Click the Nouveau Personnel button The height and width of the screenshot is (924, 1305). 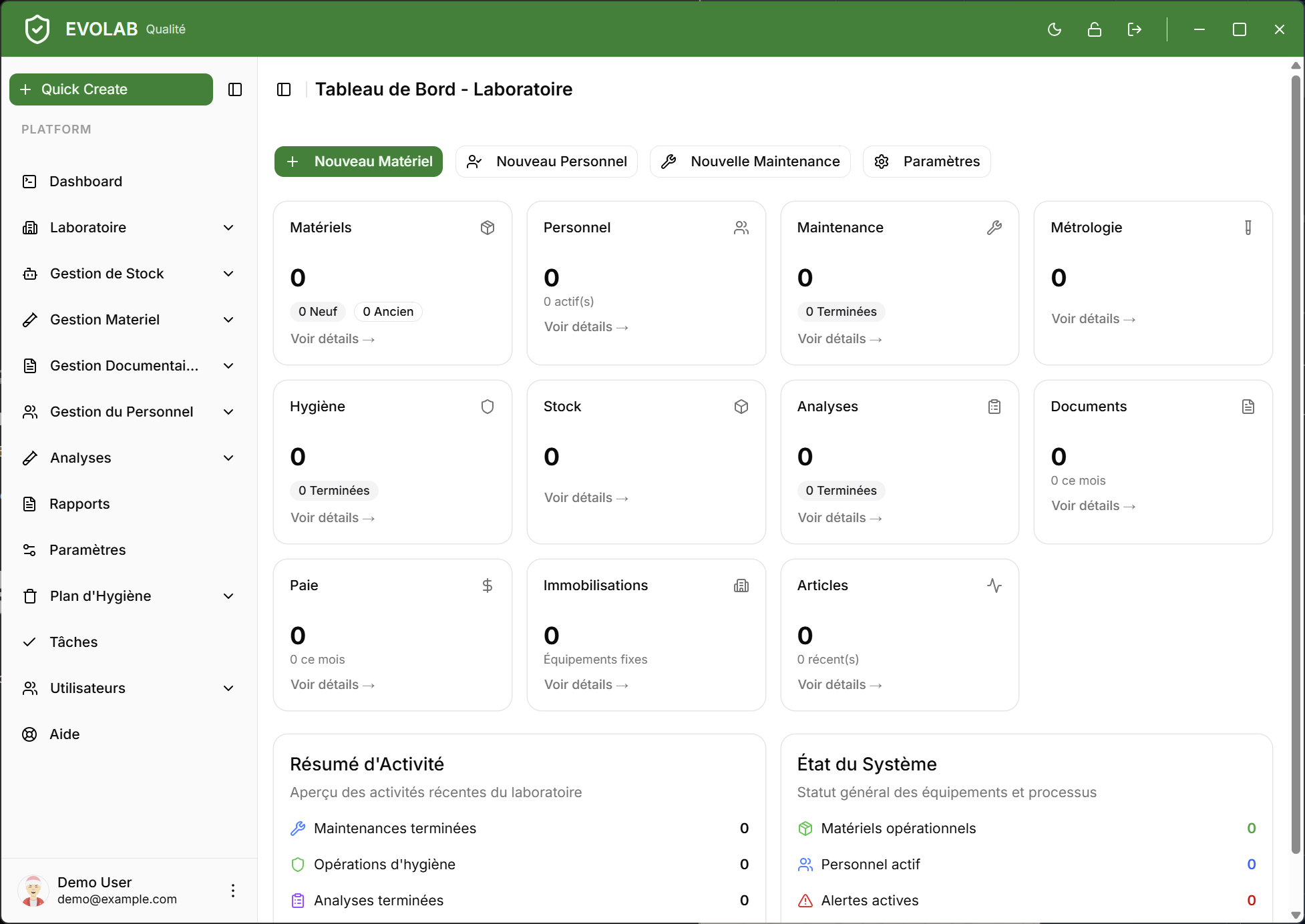coord(546,162)
